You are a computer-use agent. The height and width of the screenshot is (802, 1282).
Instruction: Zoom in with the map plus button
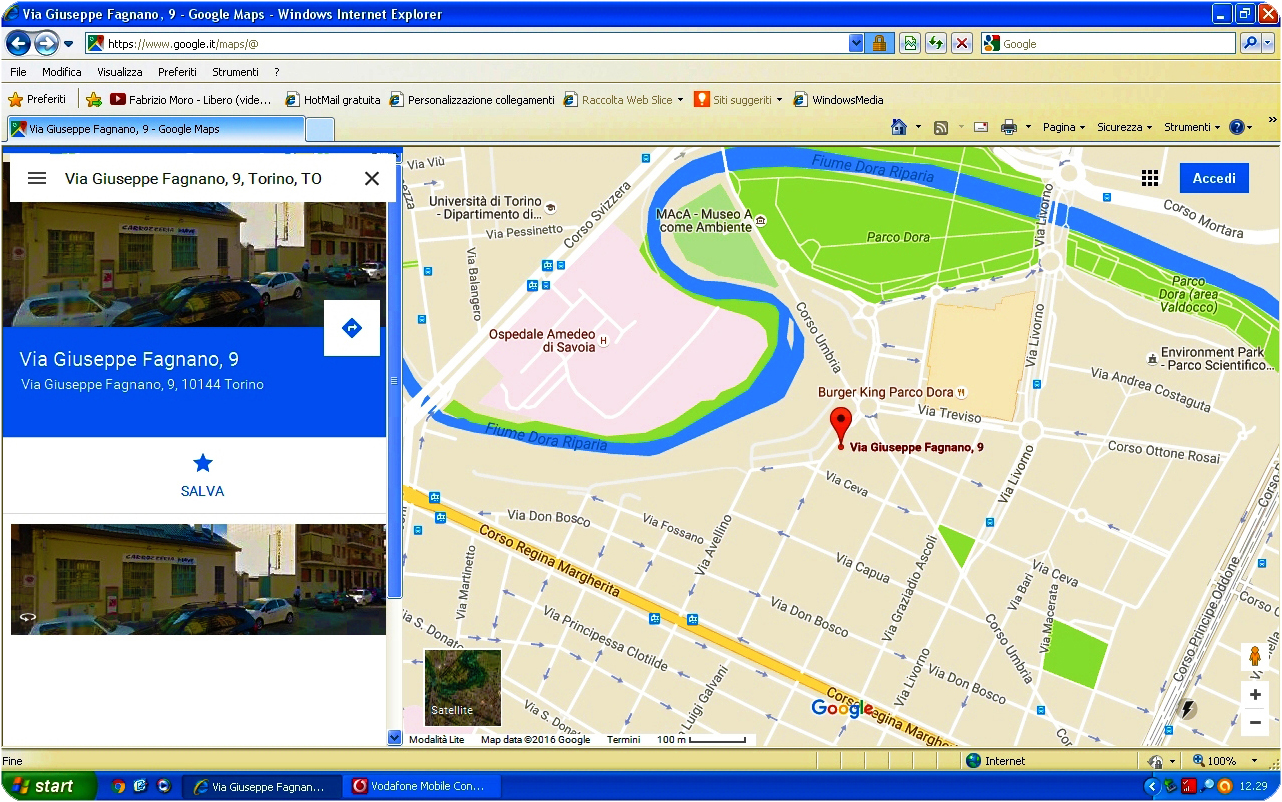[1255, 694]
